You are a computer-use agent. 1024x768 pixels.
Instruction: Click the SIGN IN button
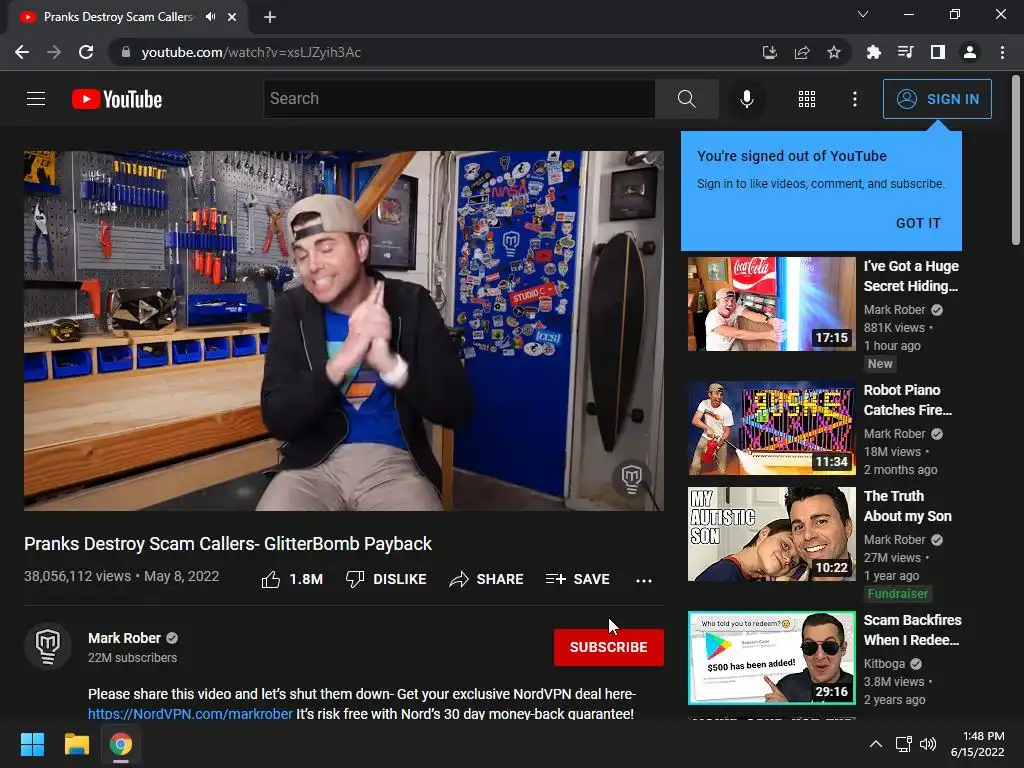(x=937, y=99)
